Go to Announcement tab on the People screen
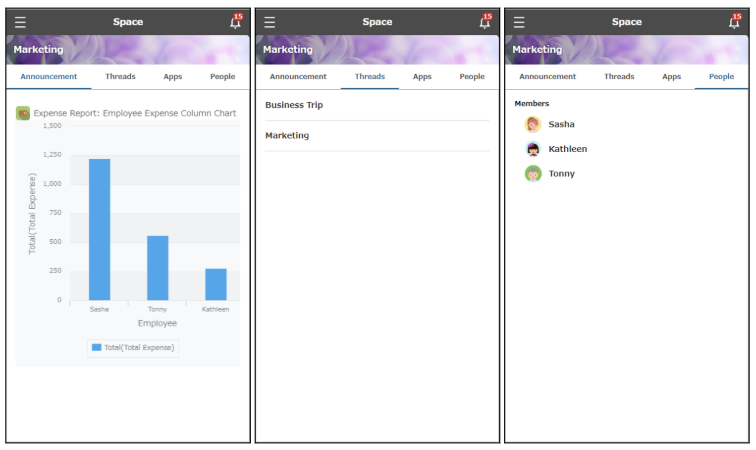756x450 pixels. click(x=547, y=77)
